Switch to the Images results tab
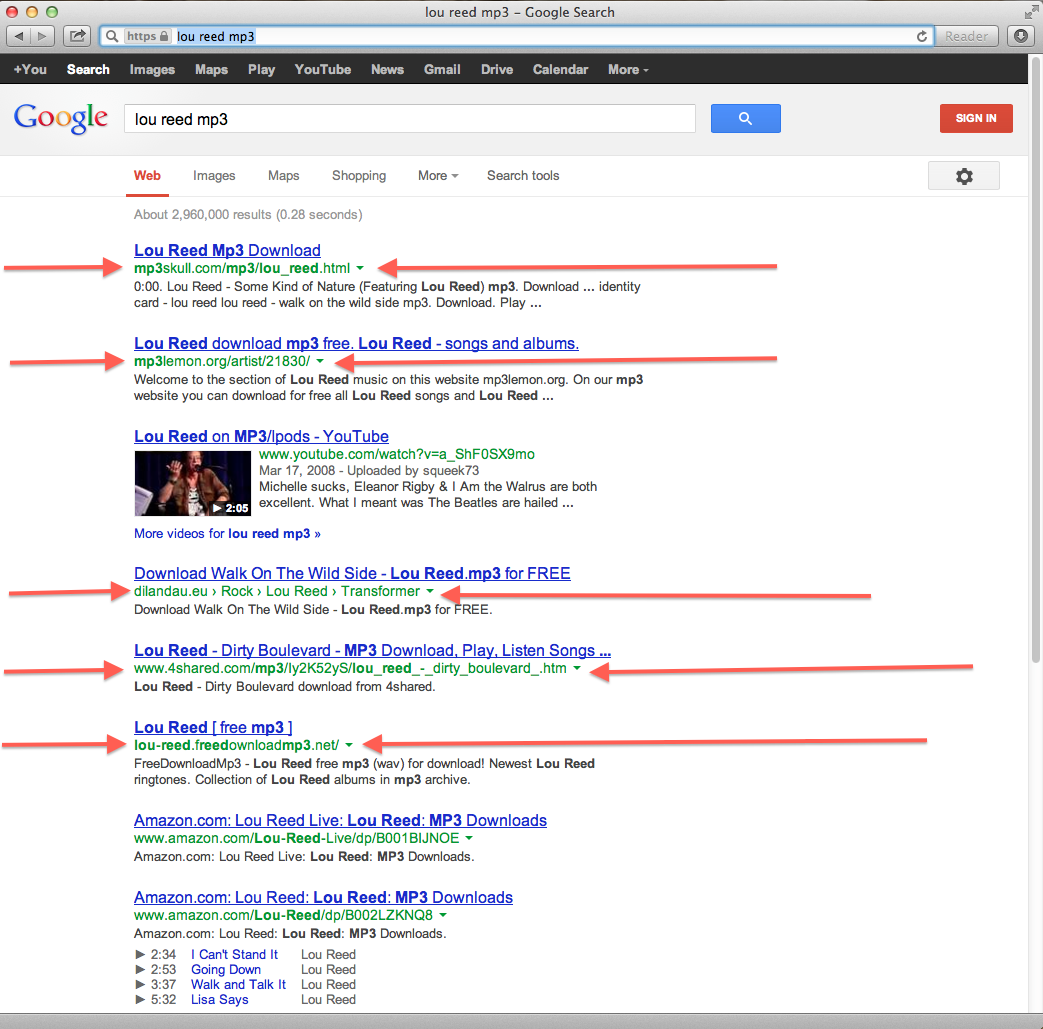 (x=214, y=176)
